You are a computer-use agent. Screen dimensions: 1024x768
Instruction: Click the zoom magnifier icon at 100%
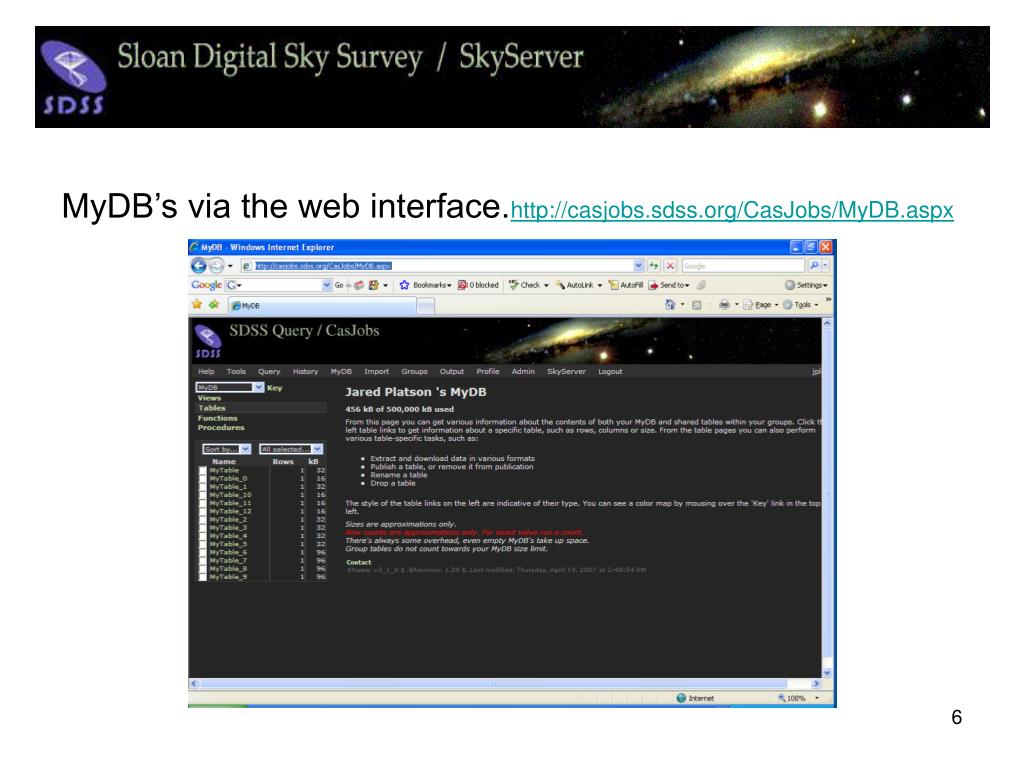[781, 698]
